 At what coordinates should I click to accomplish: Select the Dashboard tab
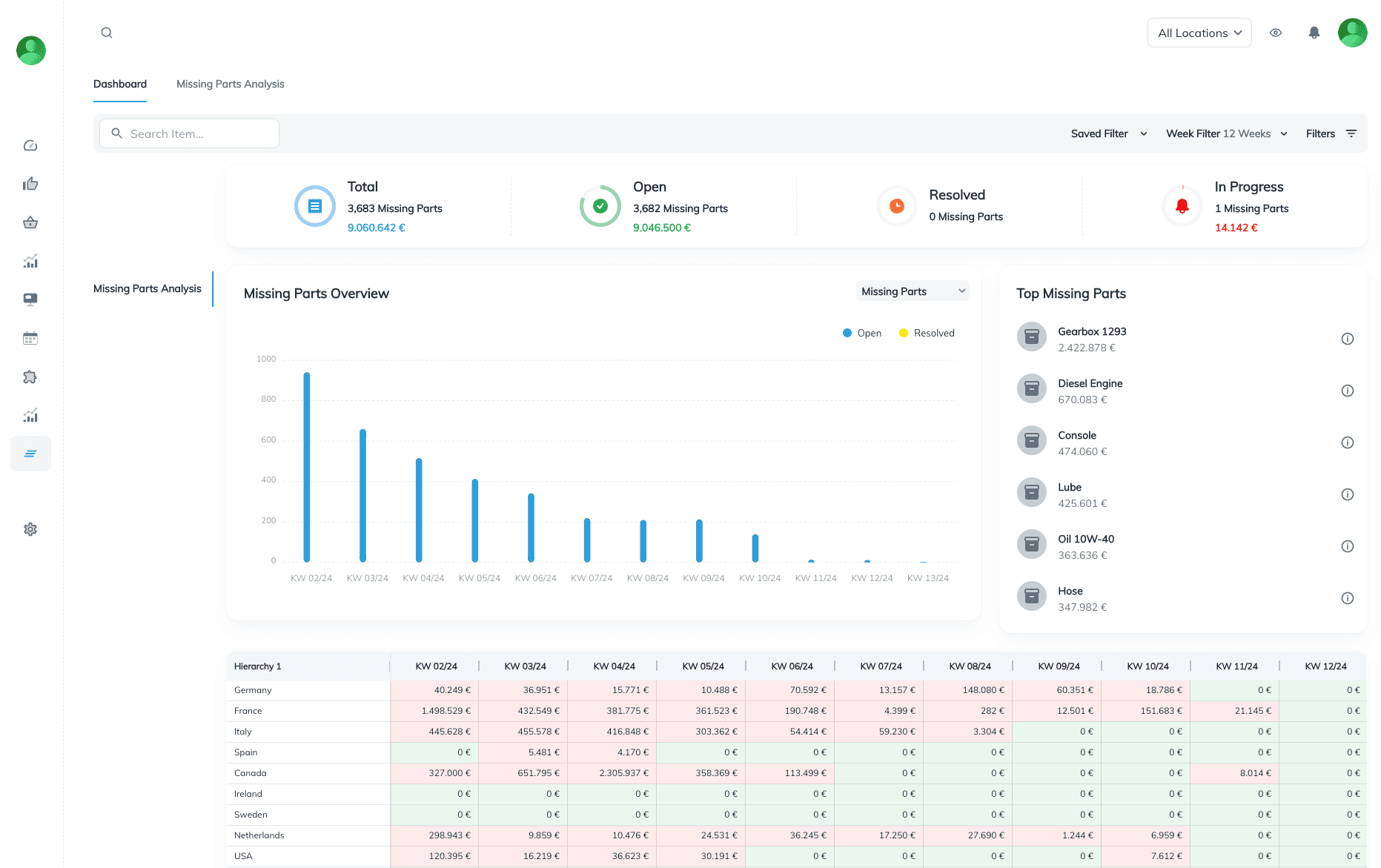tap(120, 84)
